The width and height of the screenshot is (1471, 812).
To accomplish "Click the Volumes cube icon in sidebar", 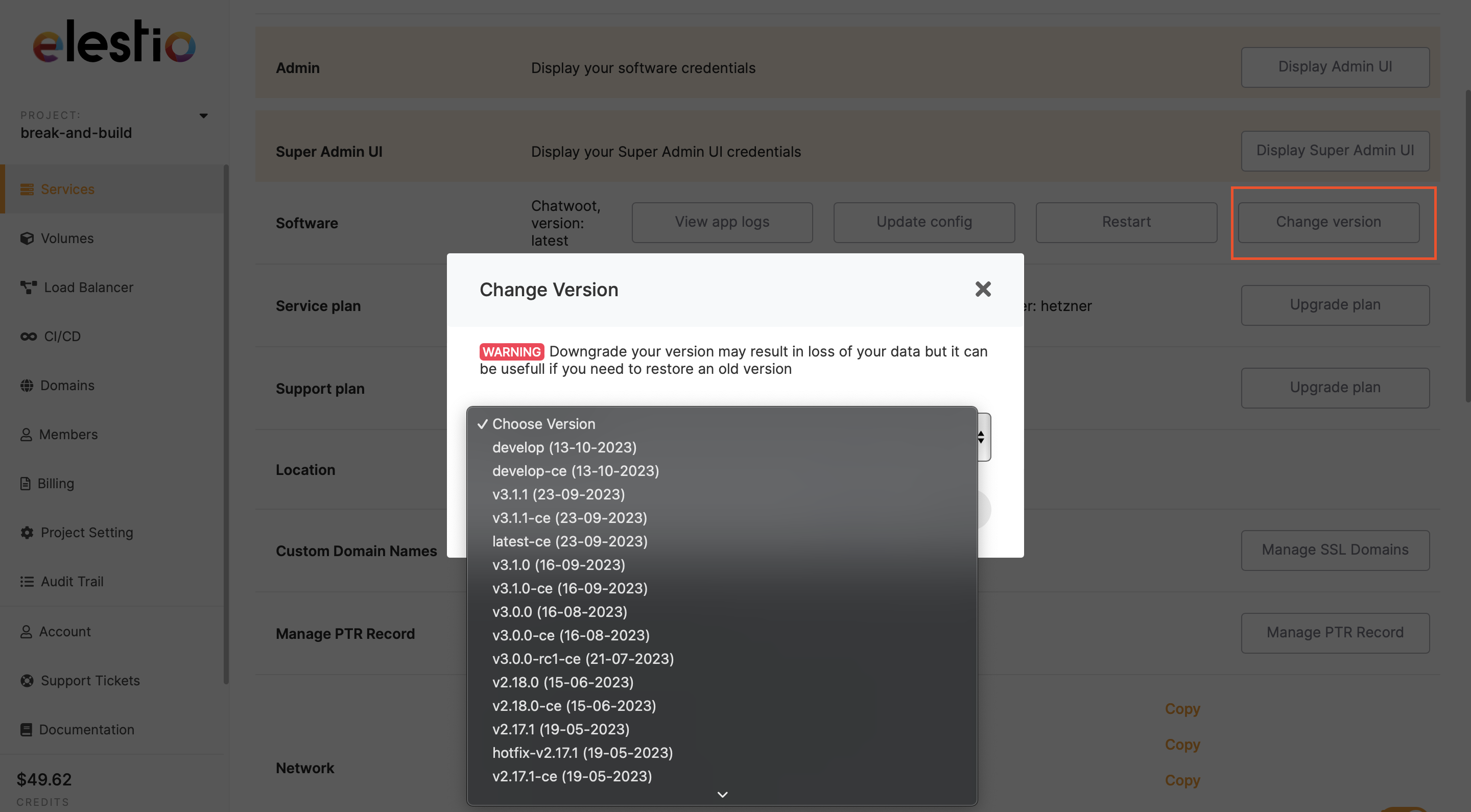I will coord(27,238).
